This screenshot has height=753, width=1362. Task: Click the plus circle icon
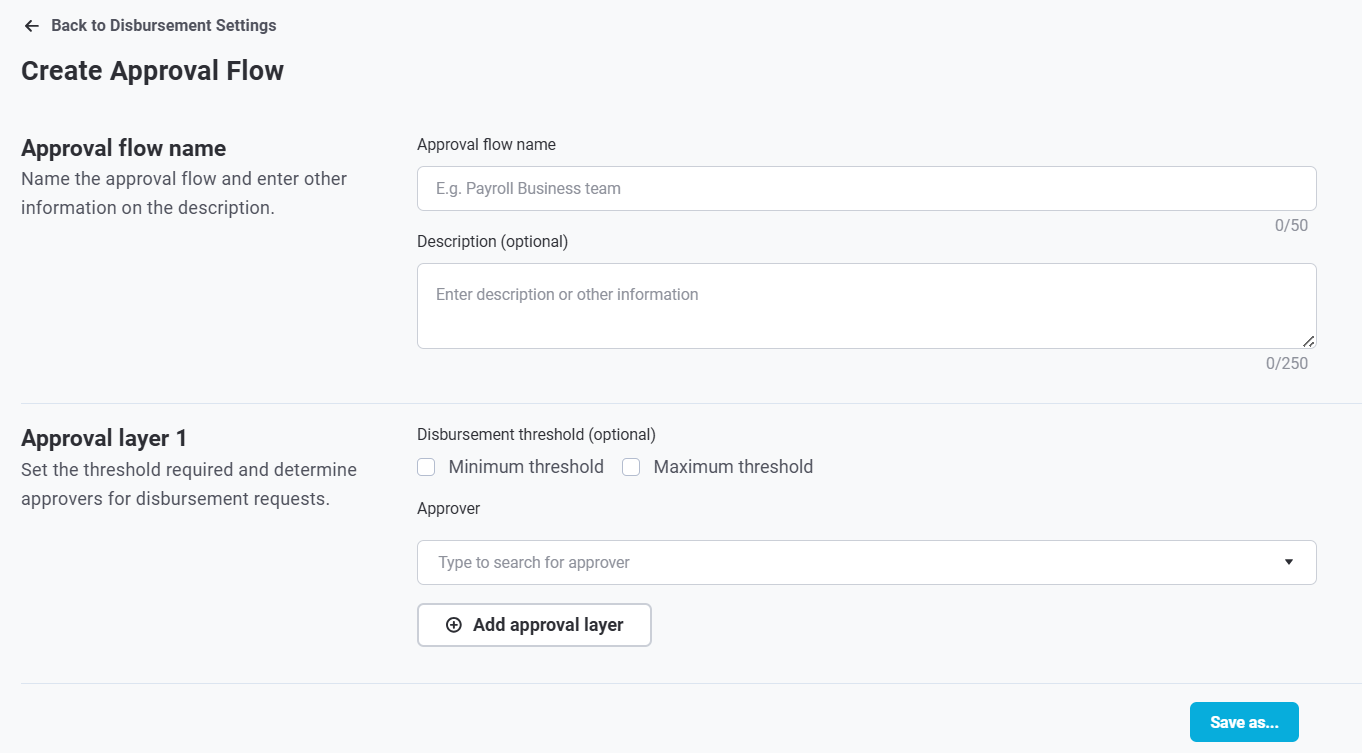[454, 625]
